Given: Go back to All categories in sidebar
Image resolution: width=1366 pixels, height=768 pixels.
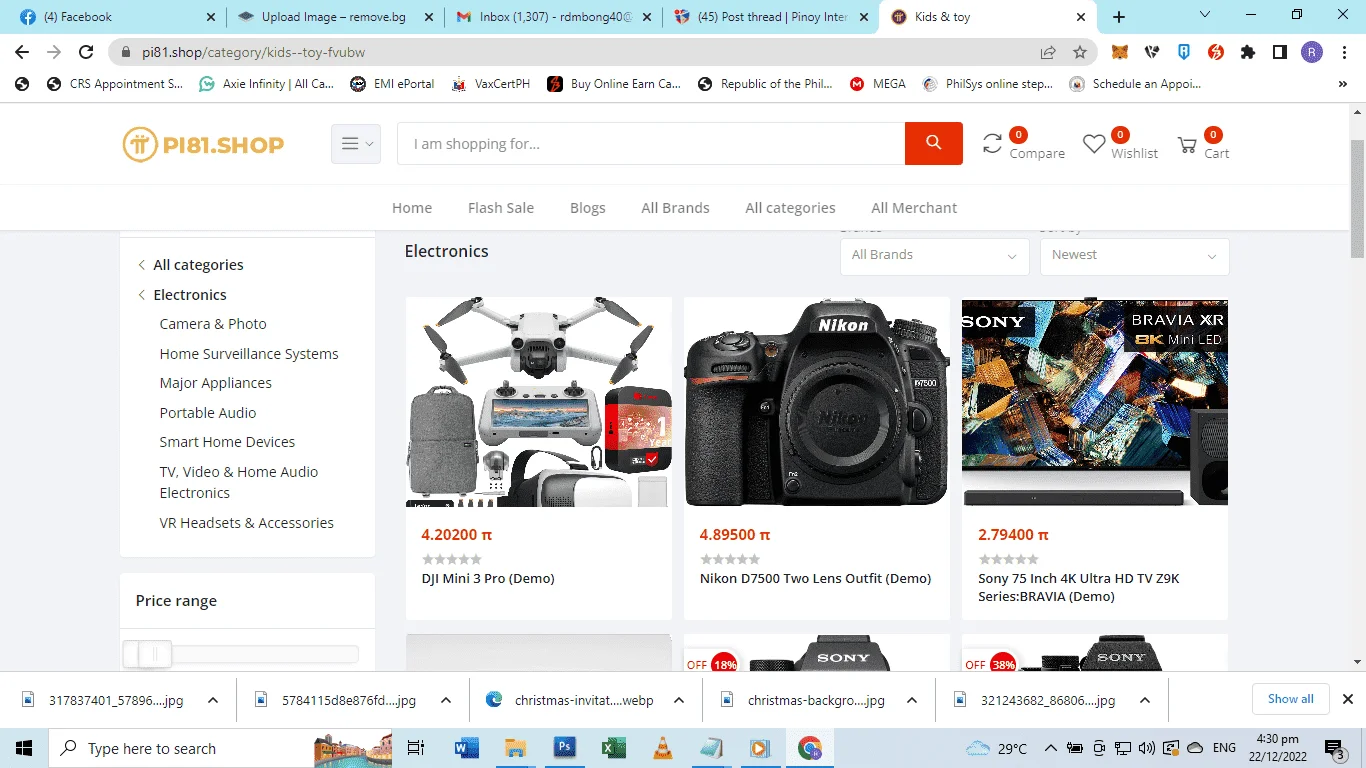Looking at the screenshot, I should tap(198, 265).
